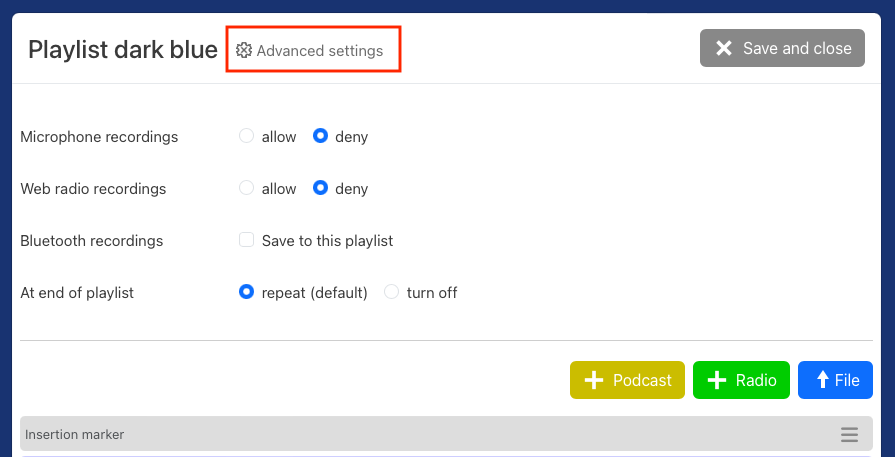Click the hamburger handle on Insertion marker

[x=849, y=435]
